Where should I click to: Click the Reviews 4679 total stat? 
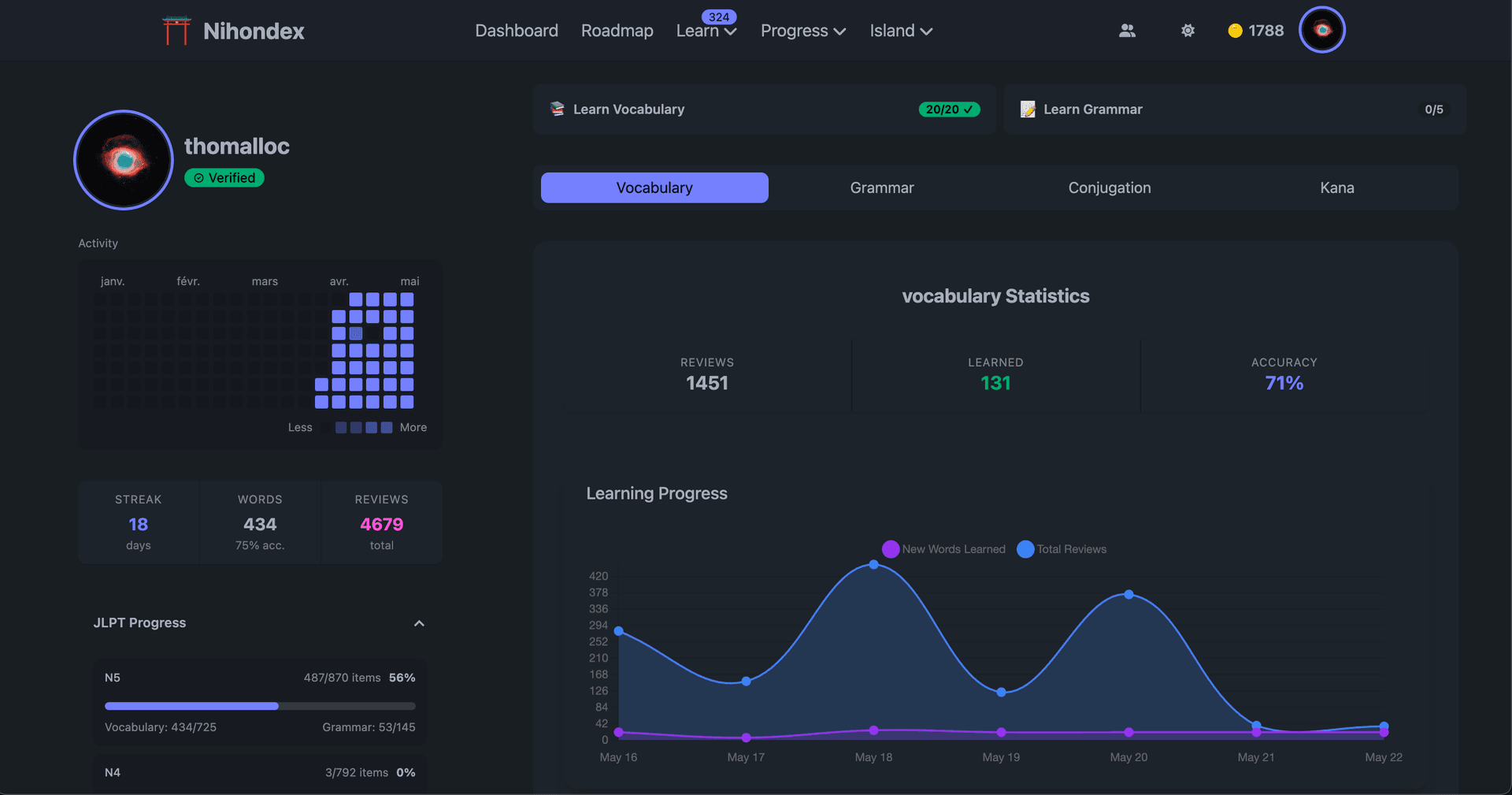[x=382, y=522]
